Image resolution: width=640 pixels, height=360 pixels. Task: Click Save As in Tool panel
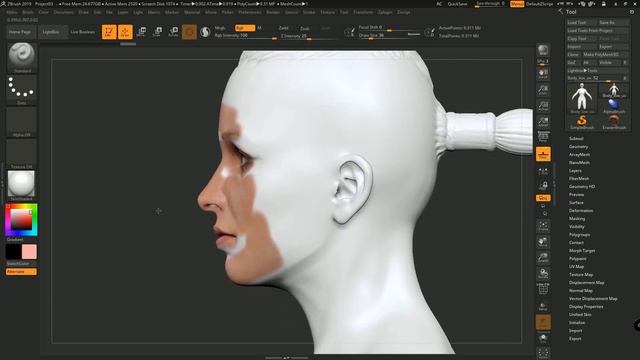click(x=613, y=22)
